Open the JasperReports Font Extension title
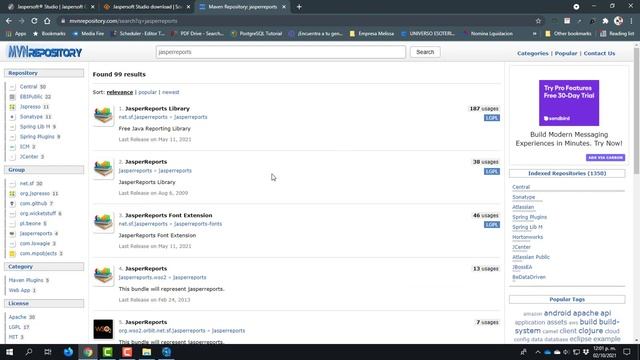This screenshot has height=360, width=640. pyautogui.click(x=169, y=215)
